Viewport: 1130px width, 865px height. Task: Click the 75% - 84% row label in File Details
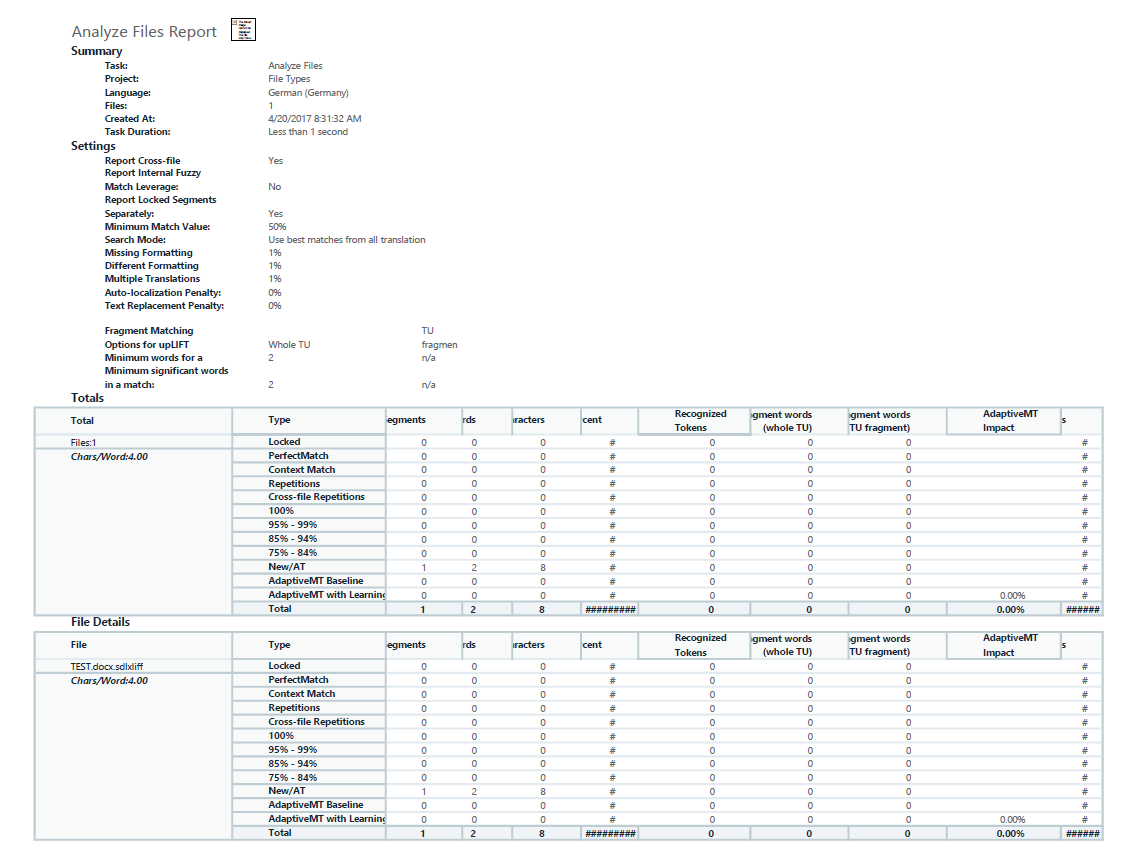[293, 777]
